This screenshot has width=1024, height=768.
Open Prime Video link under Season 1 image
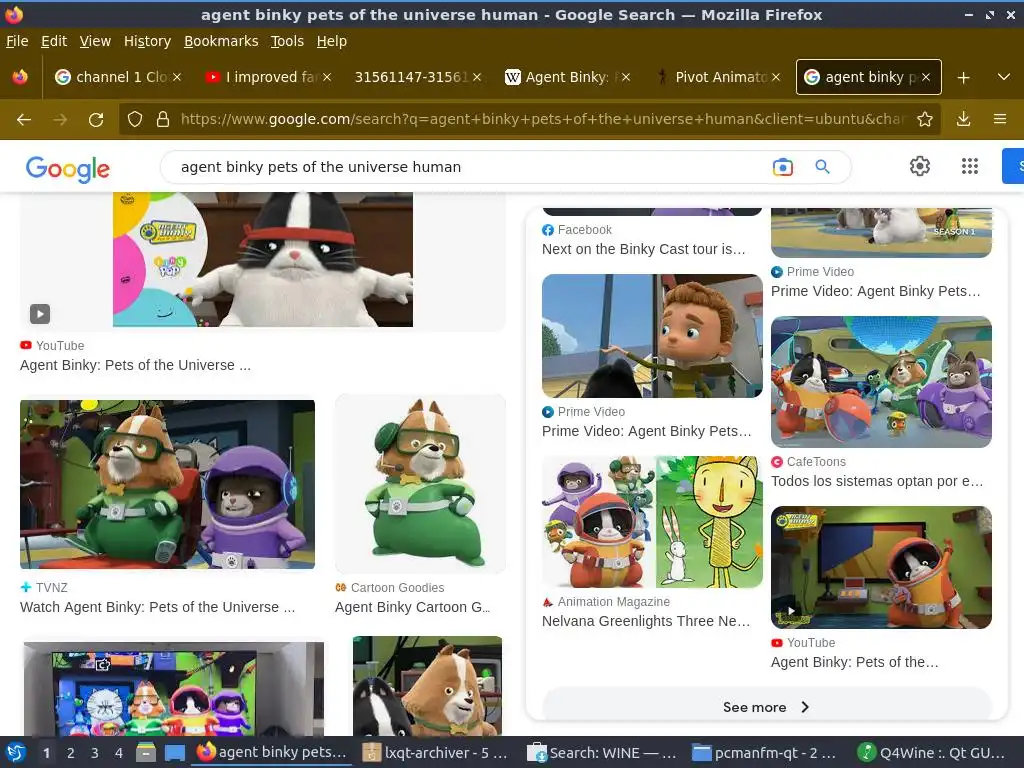click(875, 291)
